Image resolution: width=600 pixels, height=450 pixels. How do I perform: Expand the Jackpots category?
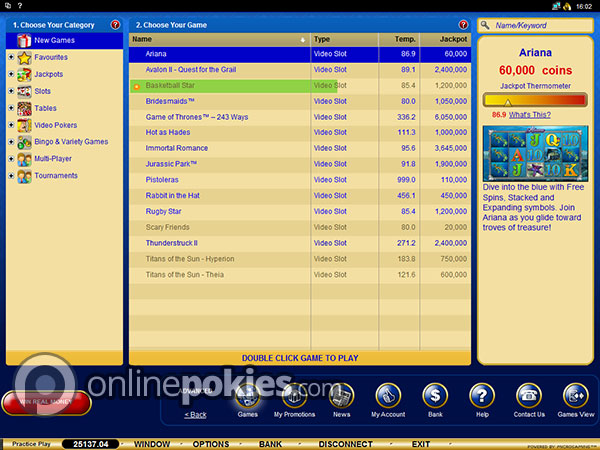tap(11, 74)
